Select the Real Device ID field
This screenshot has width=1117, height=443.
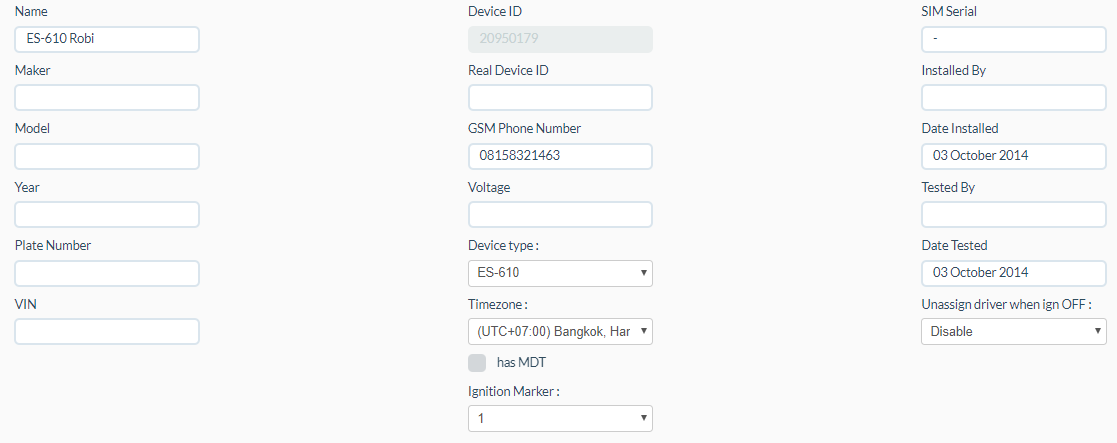click(x=560, y=98)
